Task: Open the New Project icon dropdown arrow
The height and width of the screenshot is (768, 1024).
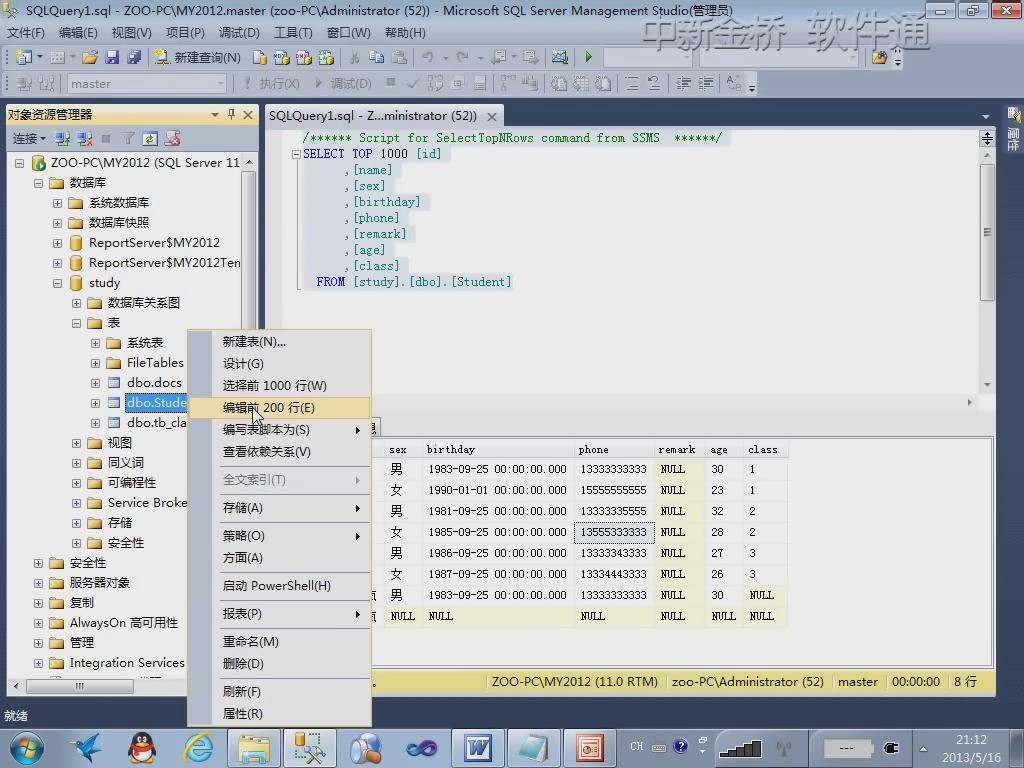Action: tap(40, 57)
